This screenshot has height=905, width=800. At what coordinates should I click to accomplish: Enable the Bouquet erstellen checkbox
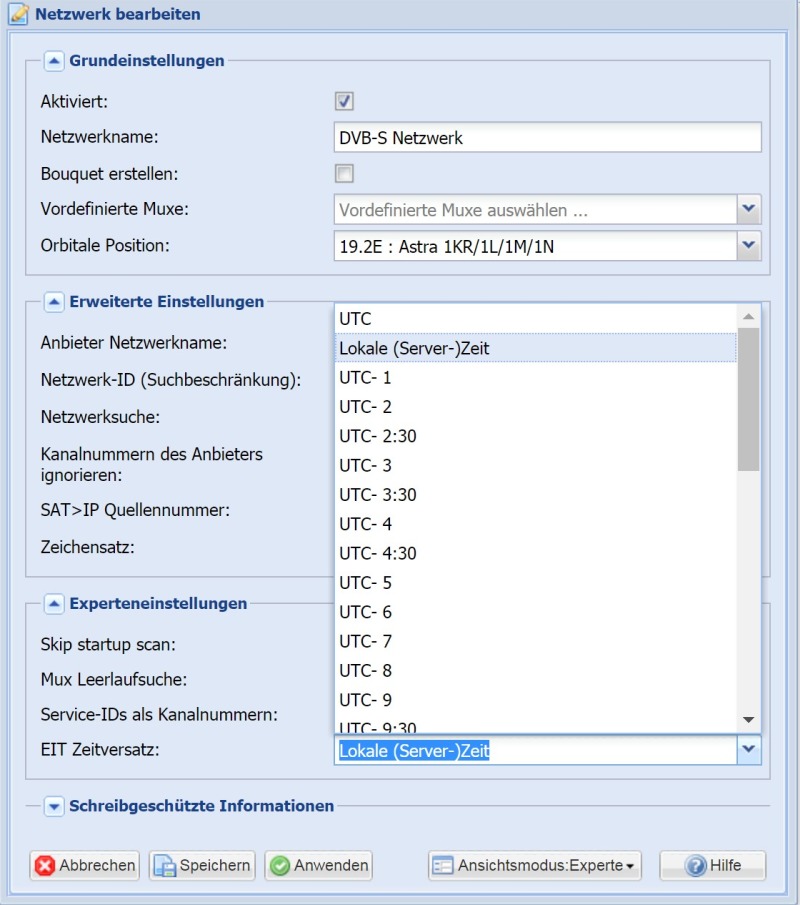pos(344,173)
